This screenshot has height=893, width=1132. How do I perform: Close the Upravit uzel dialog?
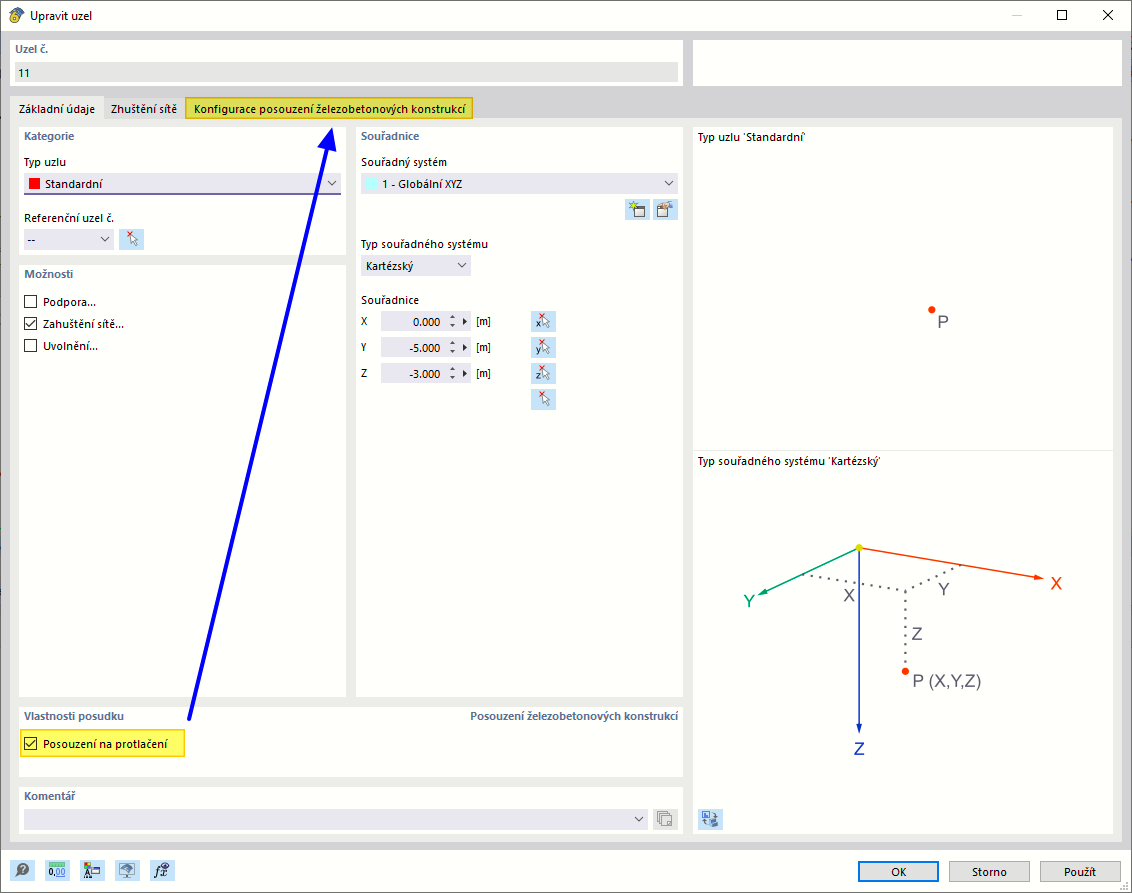[1107, 15]
